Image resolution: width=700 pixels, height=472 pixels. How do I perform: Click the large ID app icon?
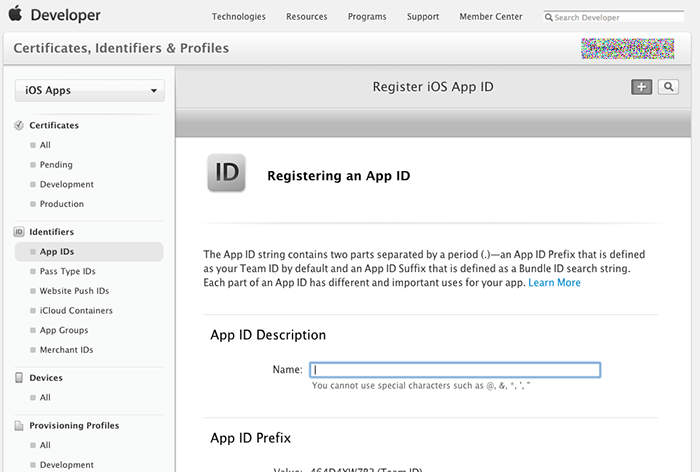(x=227, y=173)
